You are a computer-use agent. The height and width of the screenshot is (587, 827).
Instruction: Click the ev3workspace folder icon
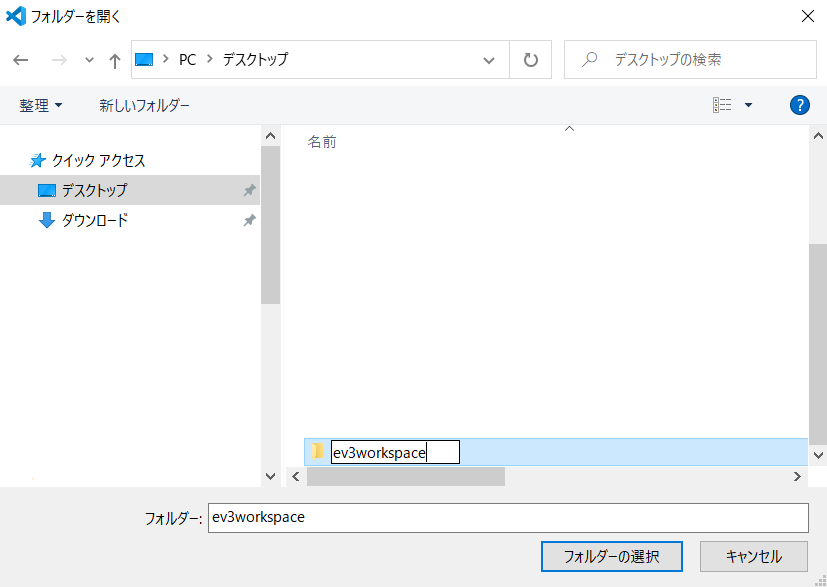click(318, 452)
